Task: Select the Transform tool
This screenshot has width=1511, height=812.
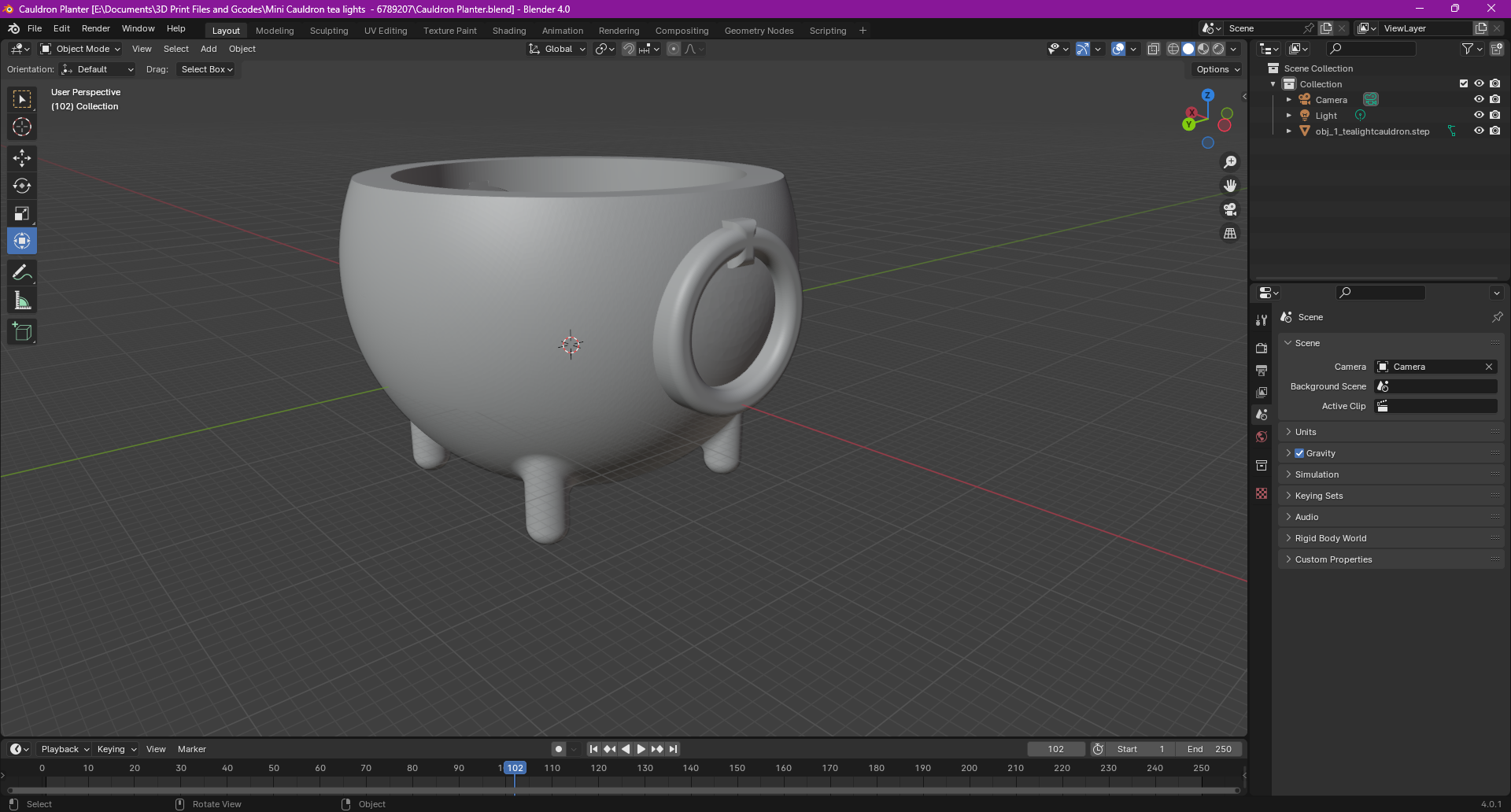Action: [x=22, y=241]
